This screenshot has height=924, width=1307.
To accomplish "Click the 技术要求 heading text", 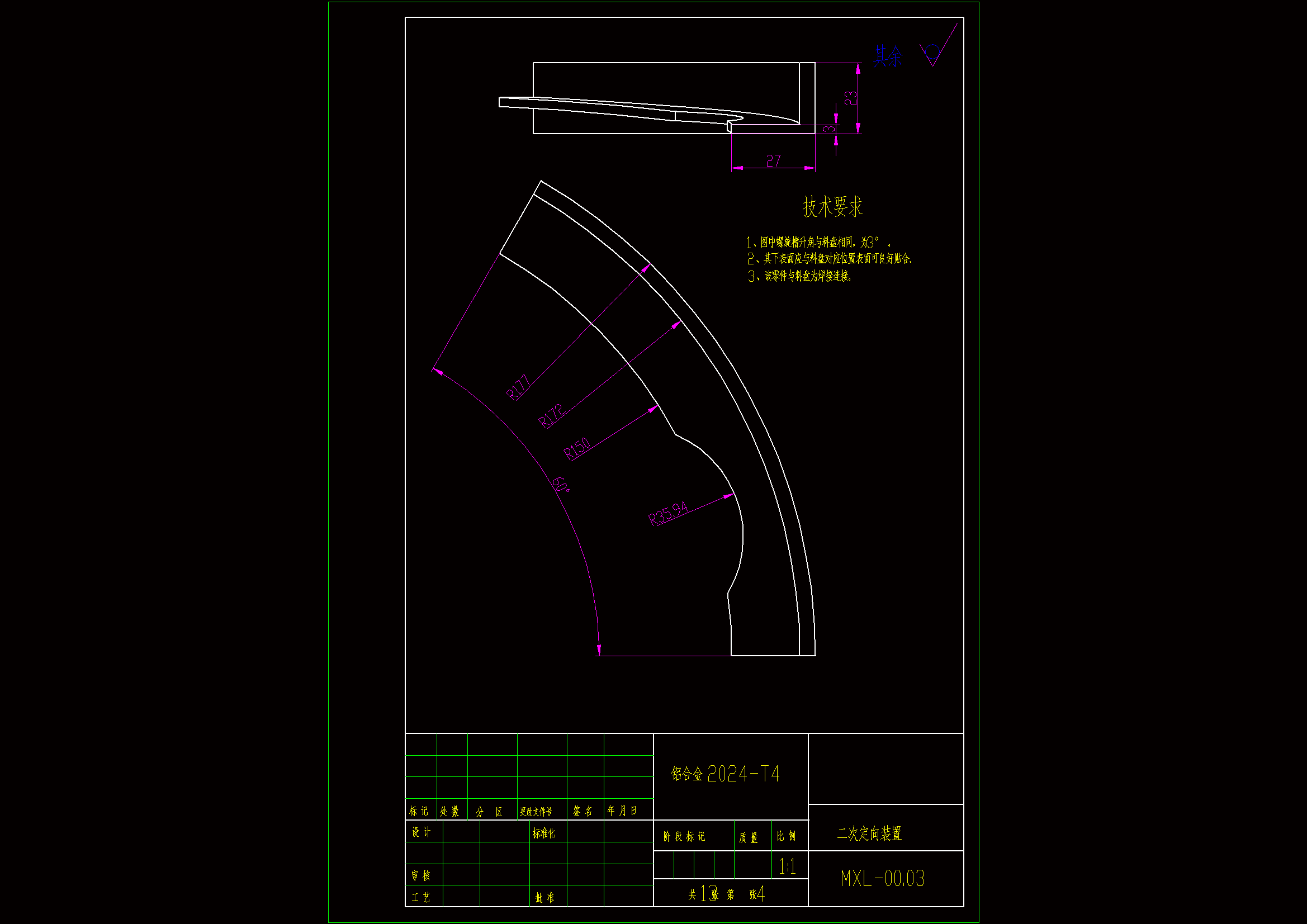I will point(832,207).
